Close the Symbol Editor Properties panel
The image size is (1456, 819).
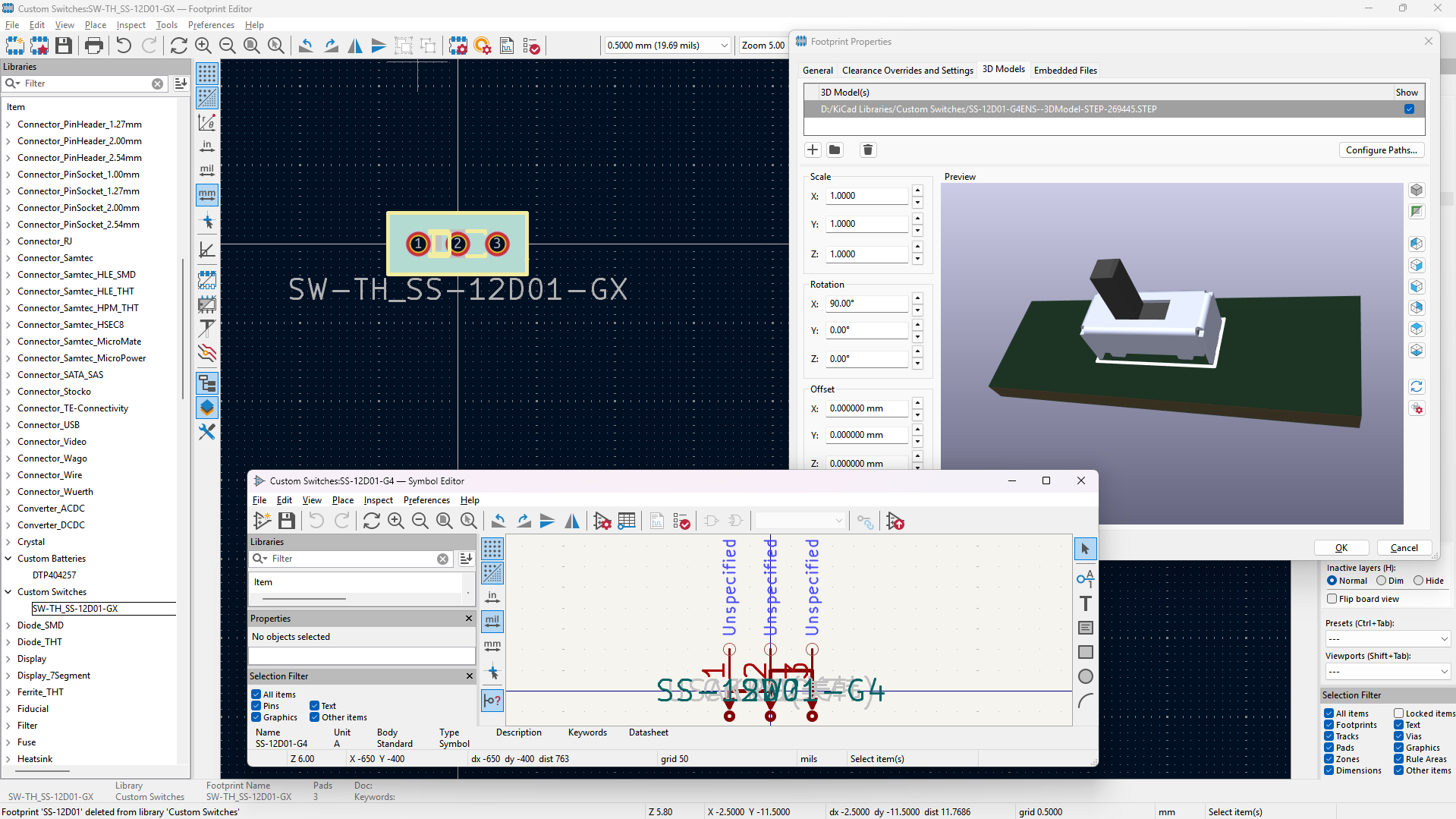pos(469,619)
